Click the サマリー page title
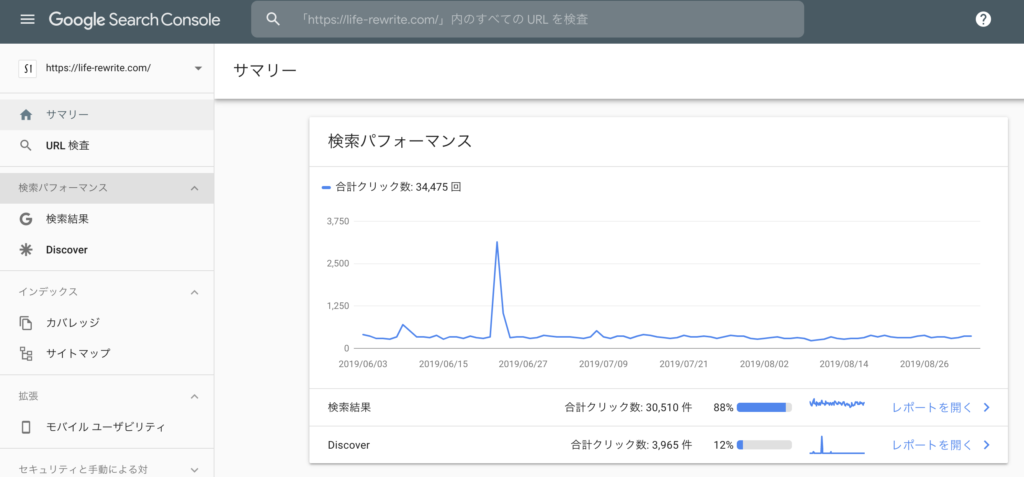1024x477 pixels. pos(265,71)
